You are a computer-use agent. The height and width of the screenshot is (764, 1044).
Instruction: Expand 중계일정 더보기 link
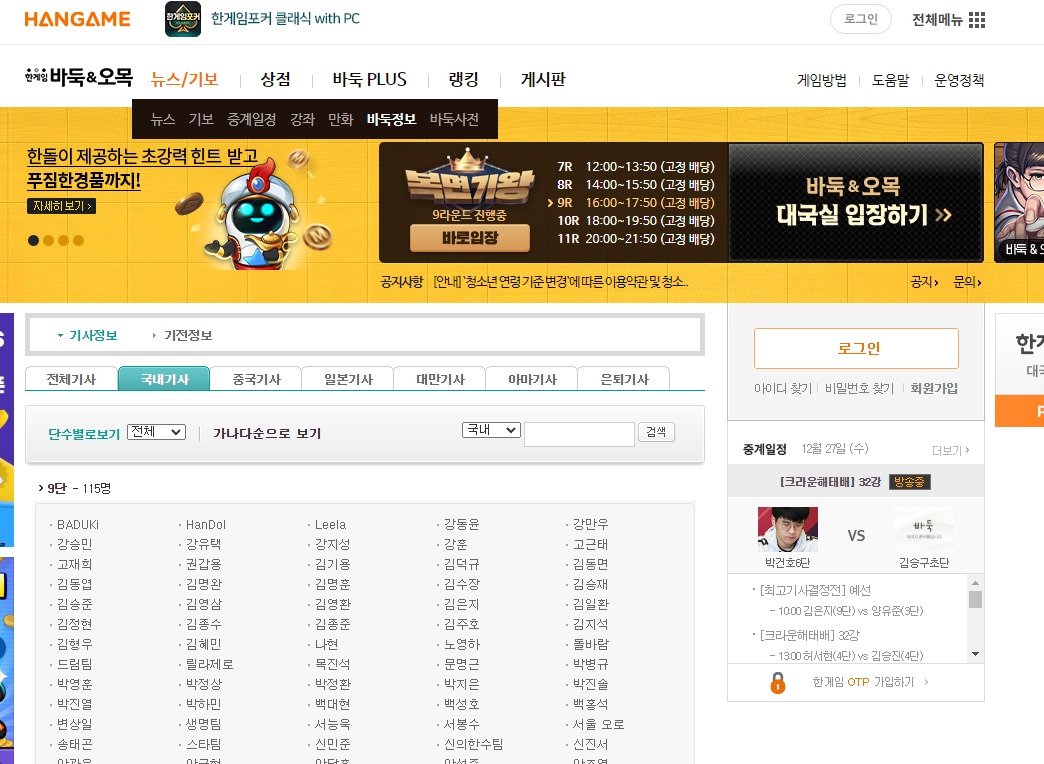point(951,451)
